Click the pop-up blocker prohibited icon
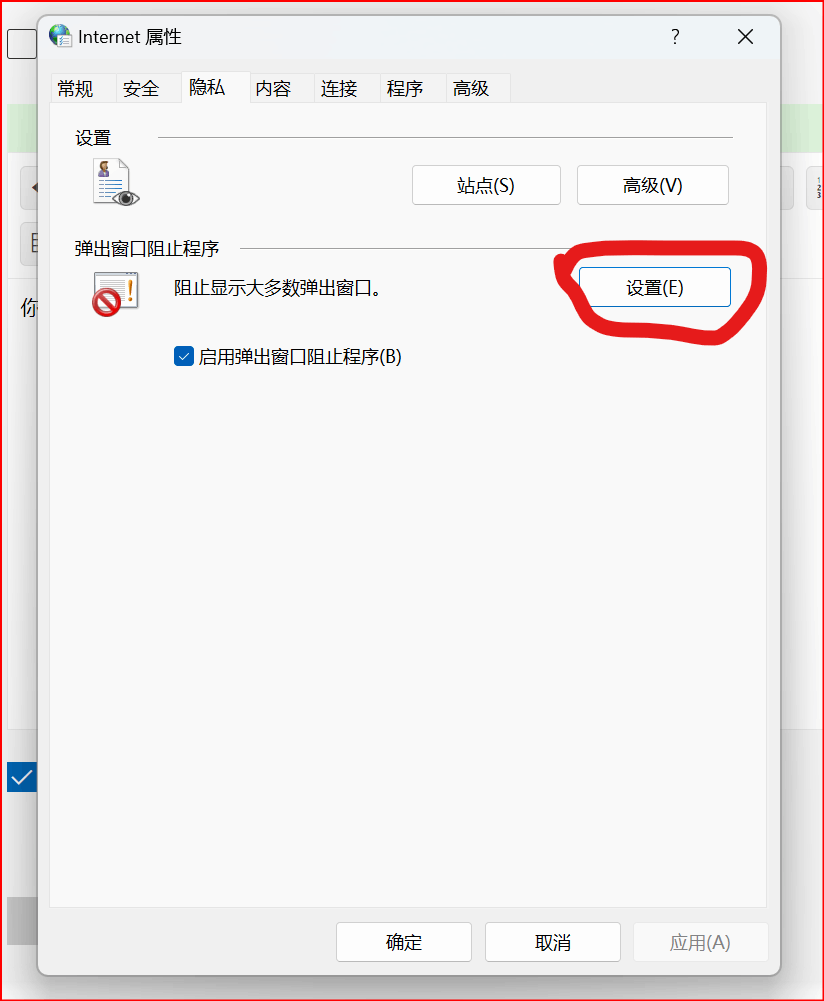The width and height of the screenshot is (824, 1001). tap(116, 294)
